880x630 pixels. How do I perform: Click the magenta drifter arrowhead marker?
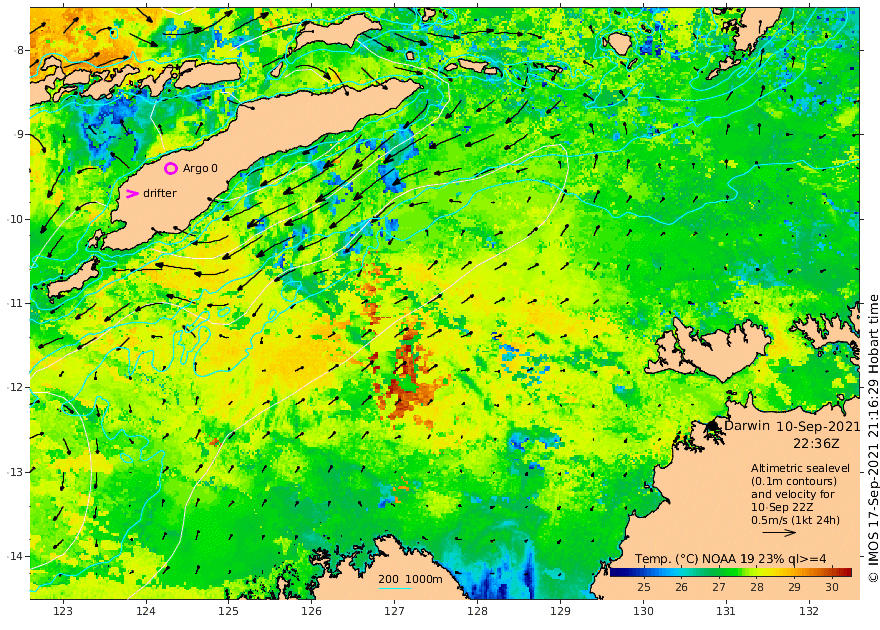132,194
